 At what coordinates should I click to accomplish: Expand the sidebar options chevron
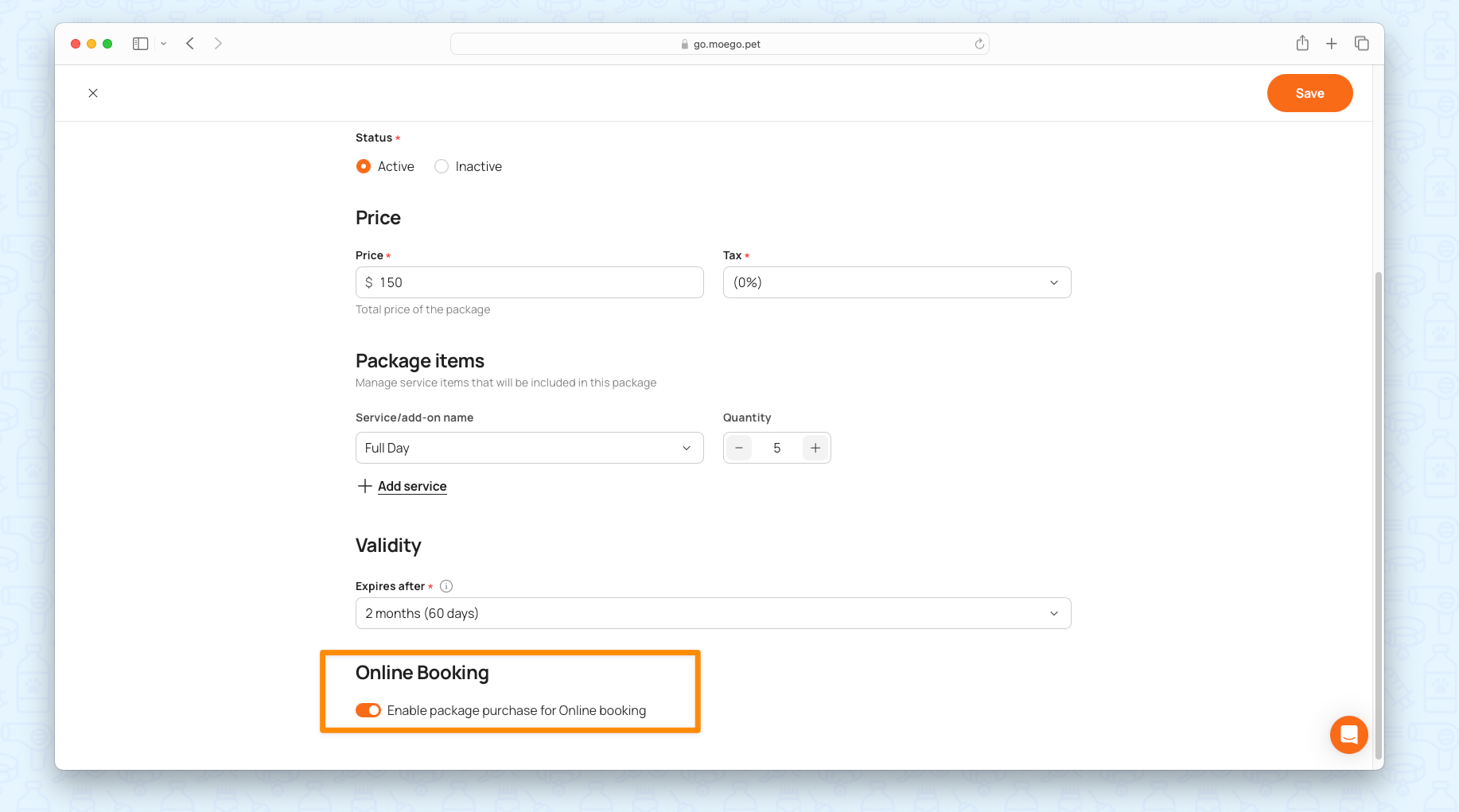[164, 44]
